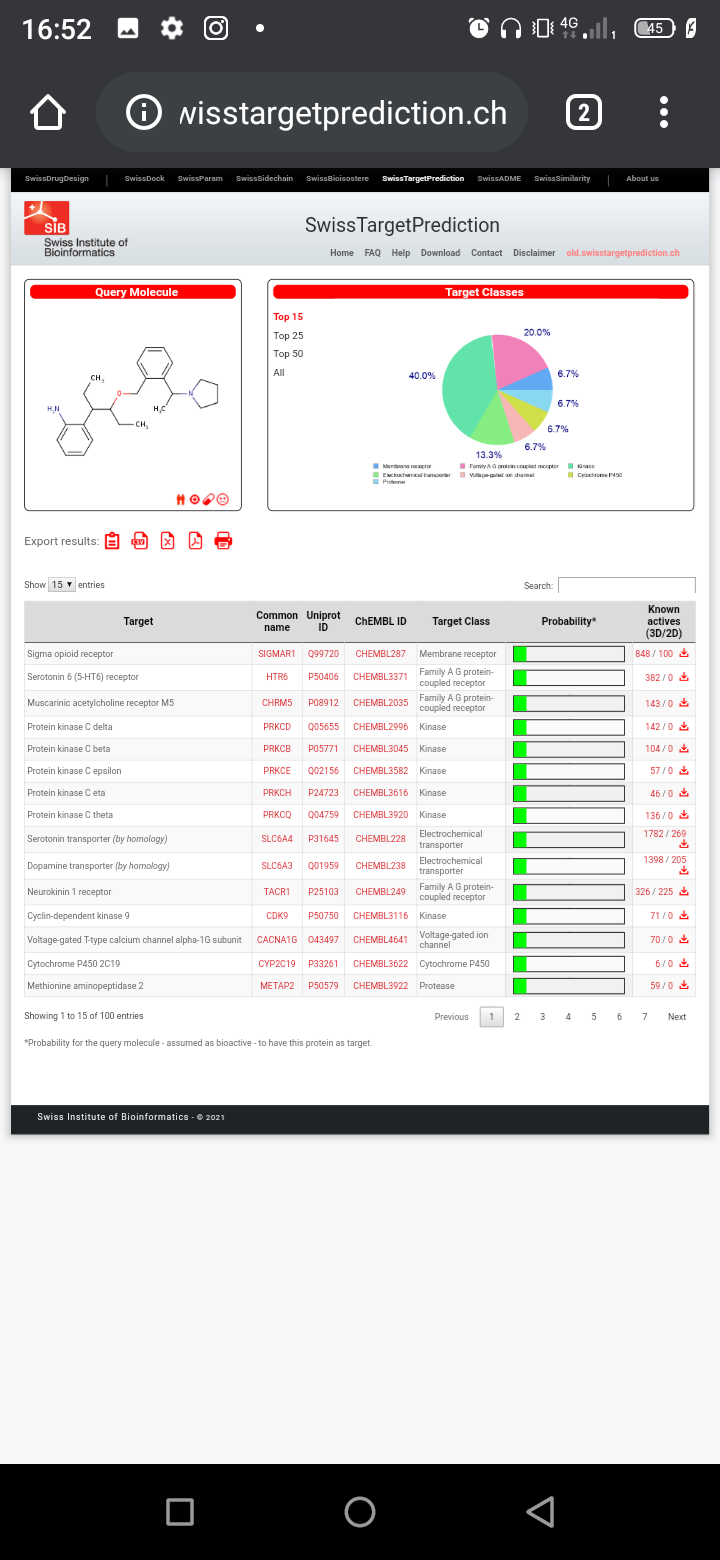Copy results to clipboard icon
This screenshot has height=1560, width=720.
tap(112, 541)
